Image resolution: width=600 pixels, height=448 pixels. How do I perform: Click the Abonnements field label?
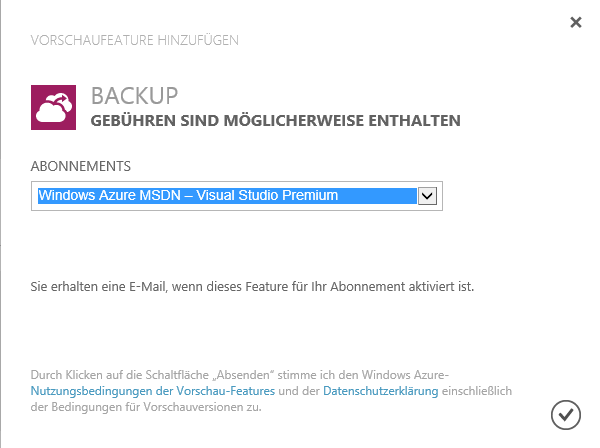coord(81,165)
